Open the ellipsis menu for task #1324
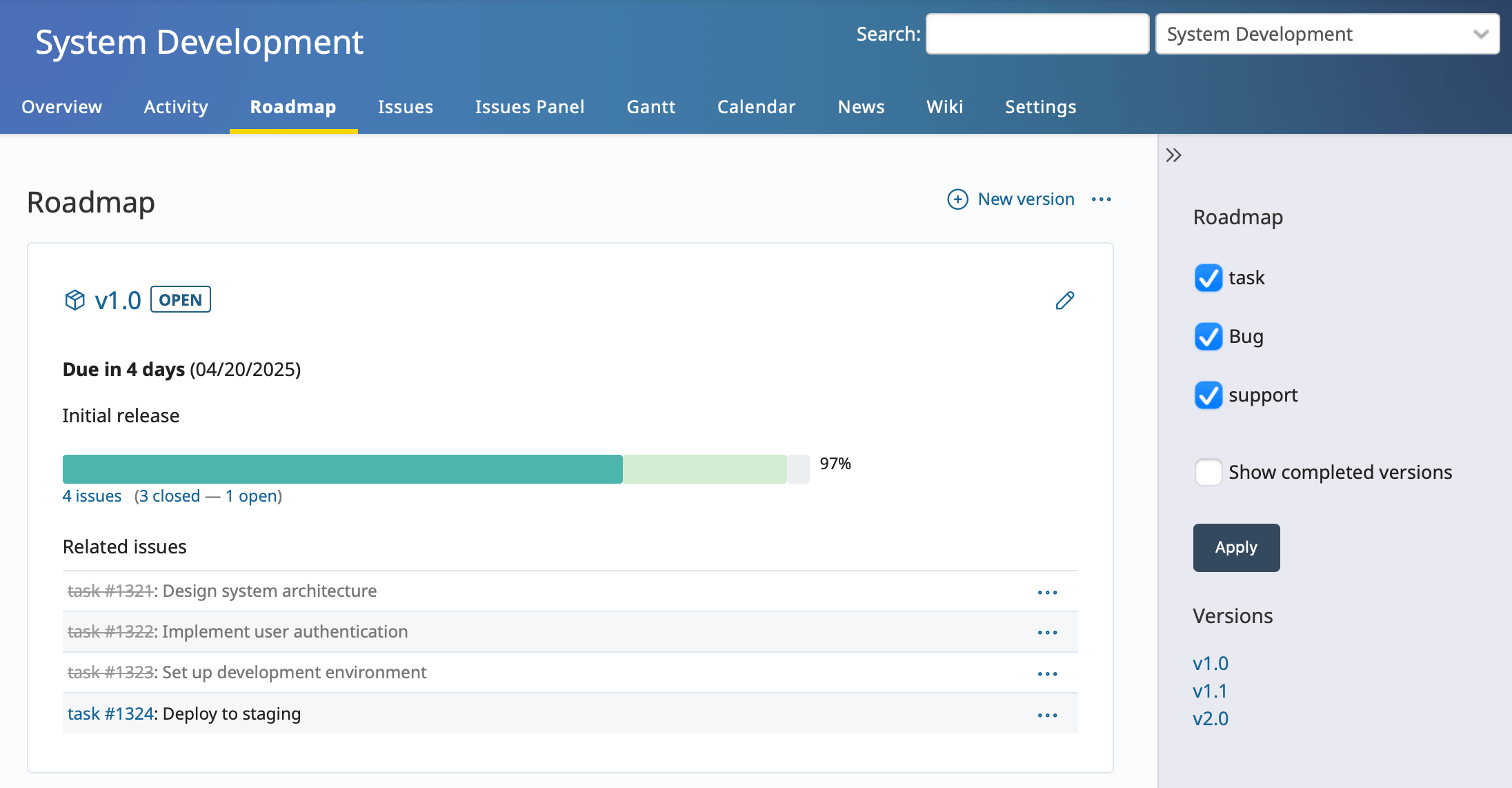The height and width of the screenshot is (788, 1512). click(x=1048, y=715)
